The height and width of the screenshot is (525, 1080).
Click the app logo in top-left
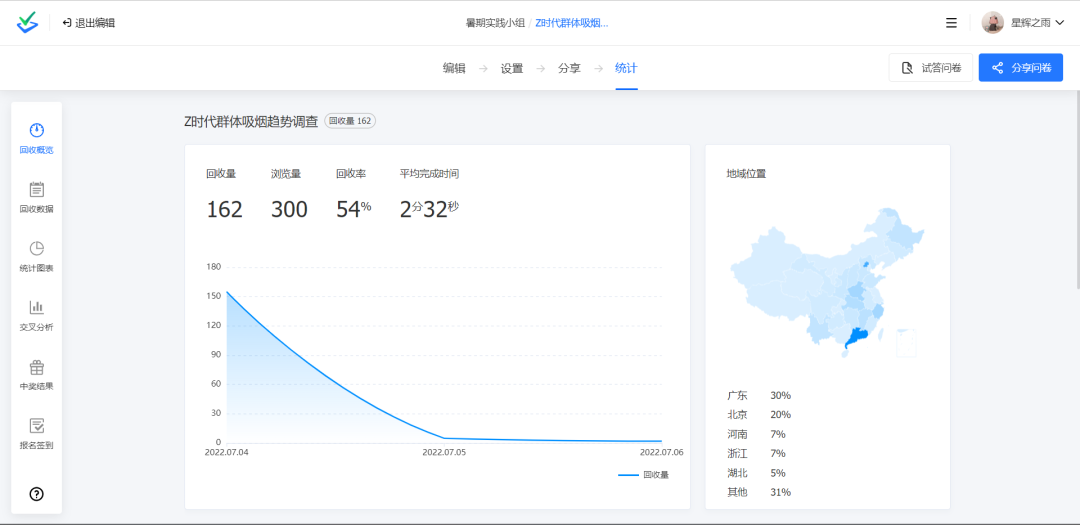point(27,22)
